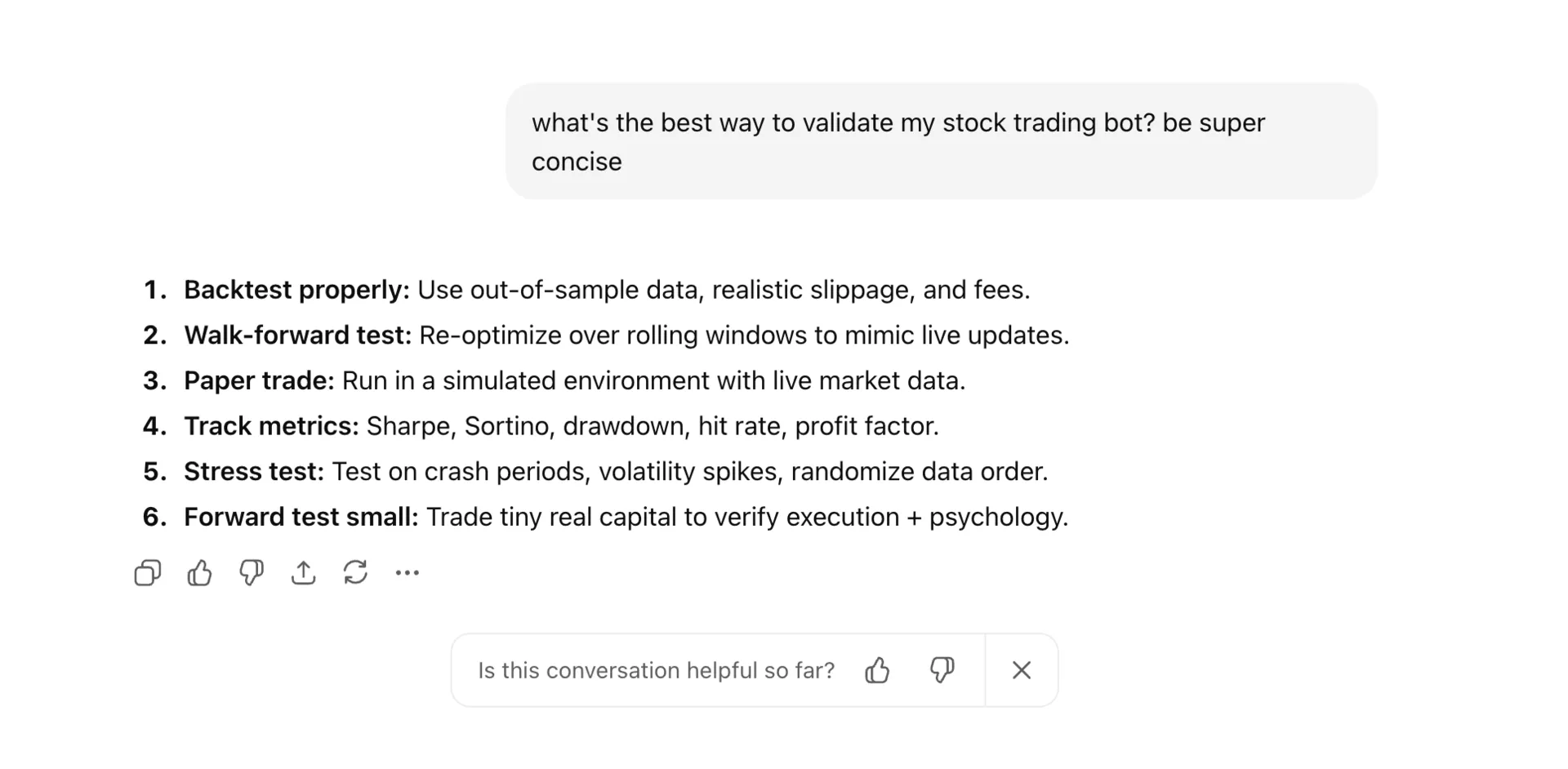Rate the conversation unhelpful with thumbs down
Viewport: 1568px width, 769px height.
tap(941, 669)
